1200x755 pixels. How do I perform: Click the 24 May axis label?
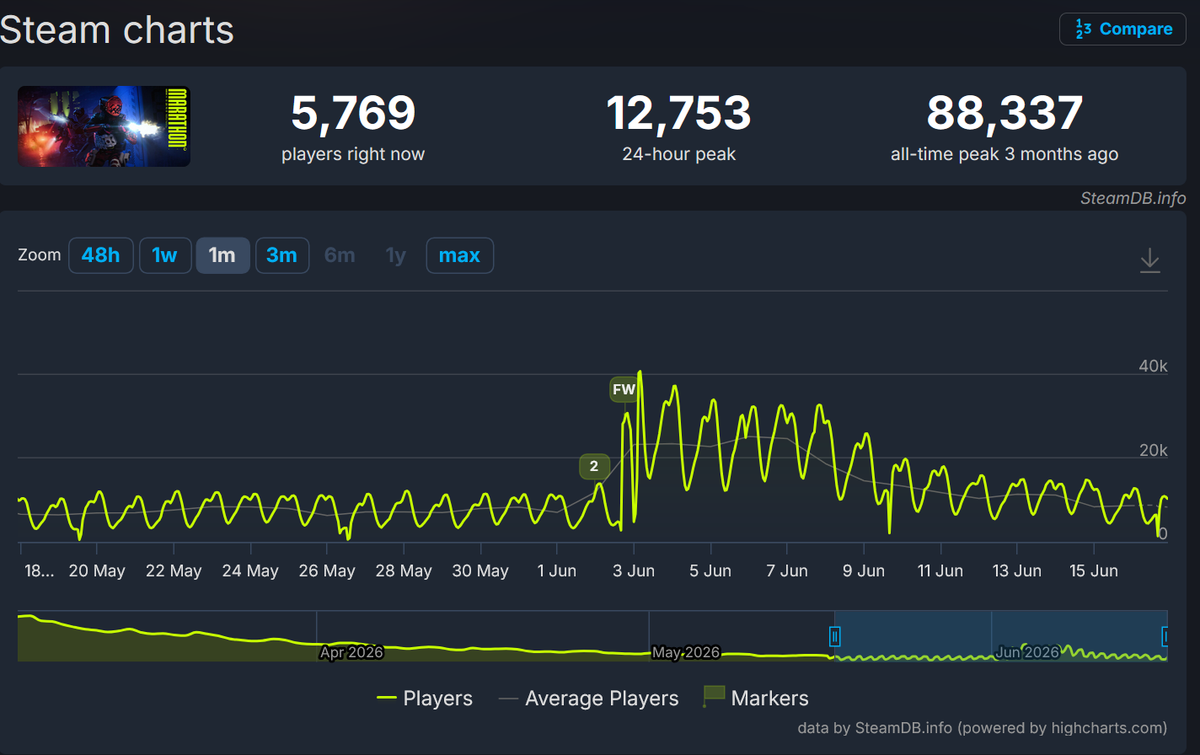250,571
